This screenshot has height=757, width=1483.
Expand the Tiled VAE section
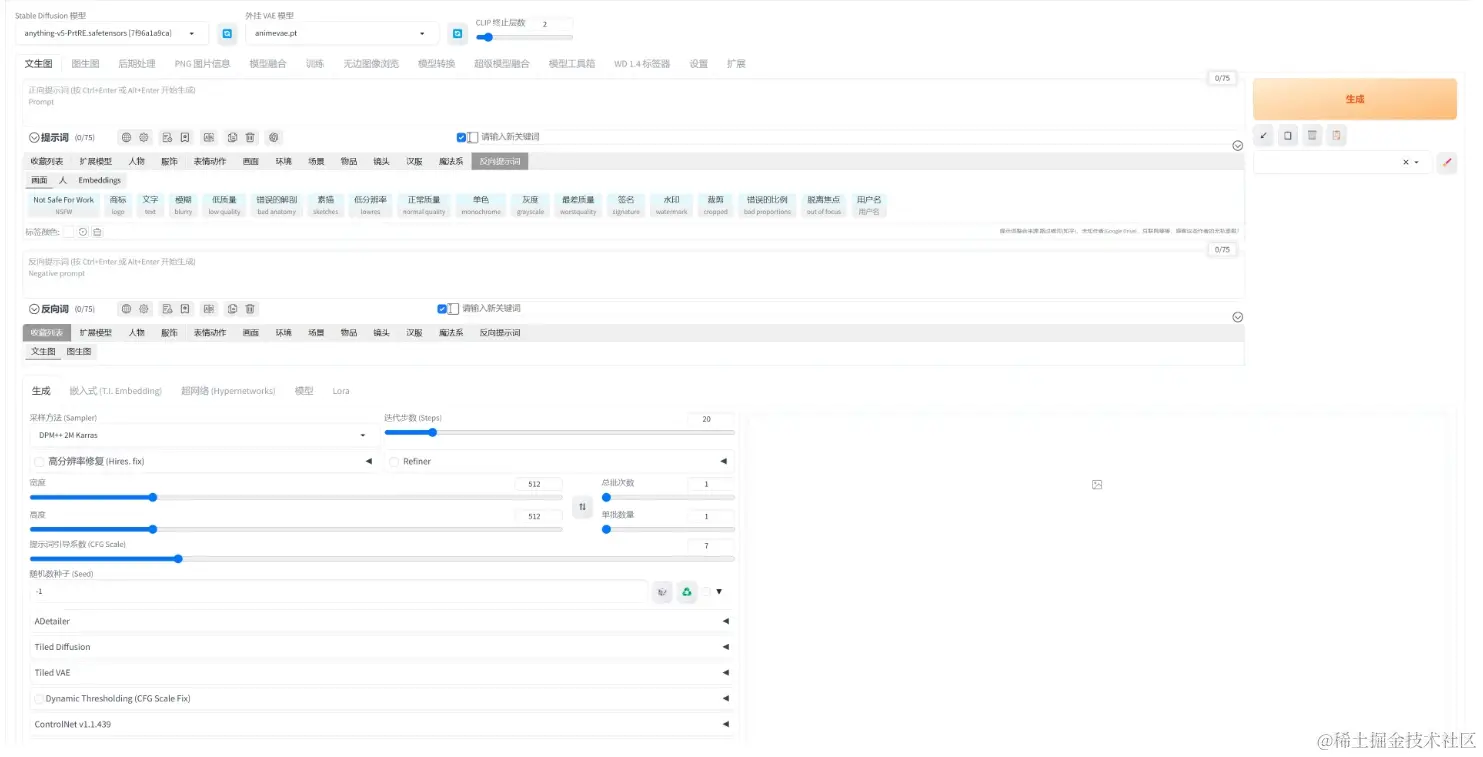tap(382, 673)
